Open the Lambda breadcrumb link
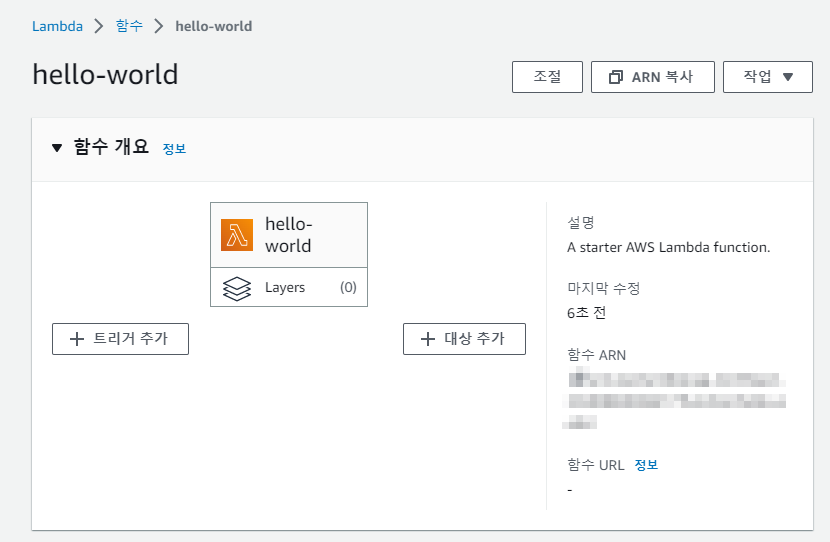 click(x=57, y=26)
